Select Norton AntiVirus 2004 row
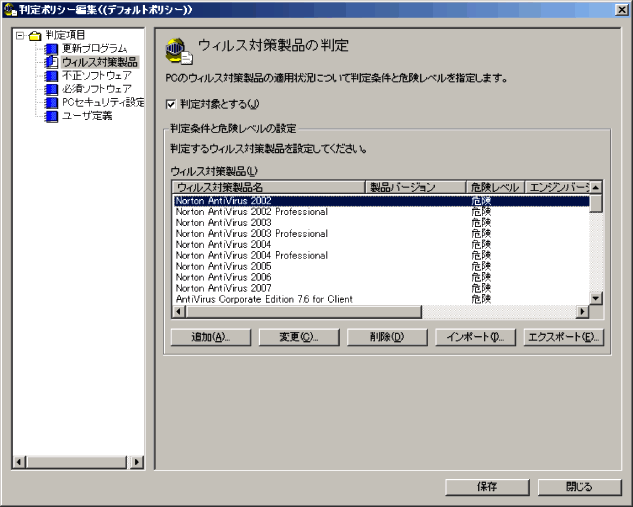The width and height of the screenshot is (633, 507). pyautogui.click(x=381, y=244)
